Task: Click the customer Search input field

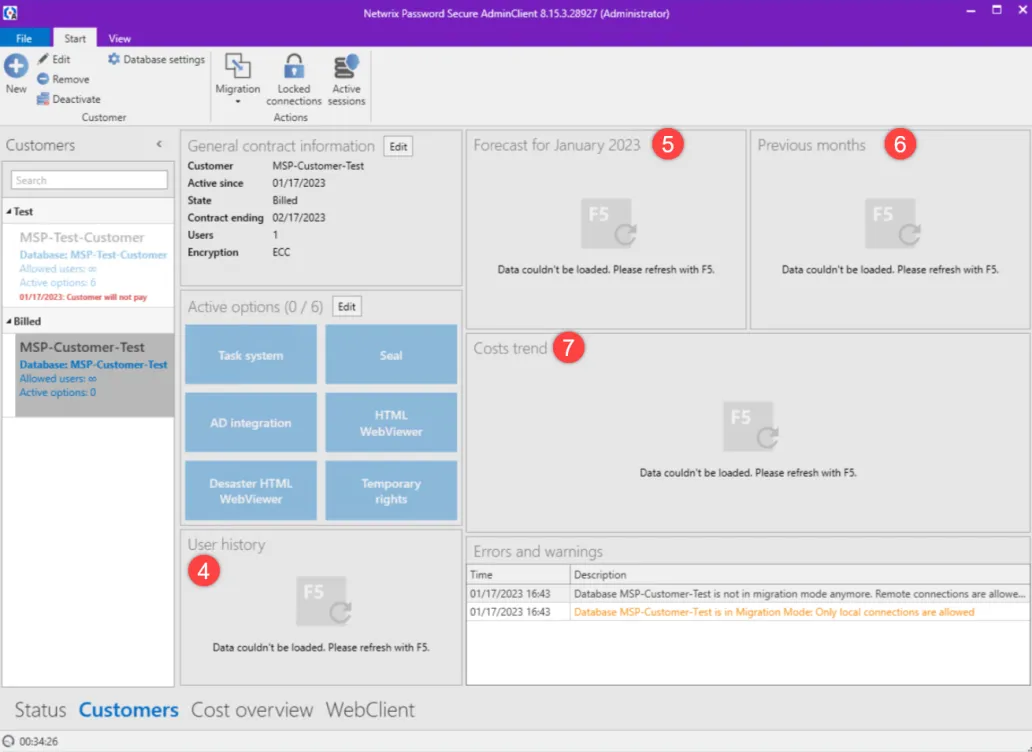Action: [89, 180]
